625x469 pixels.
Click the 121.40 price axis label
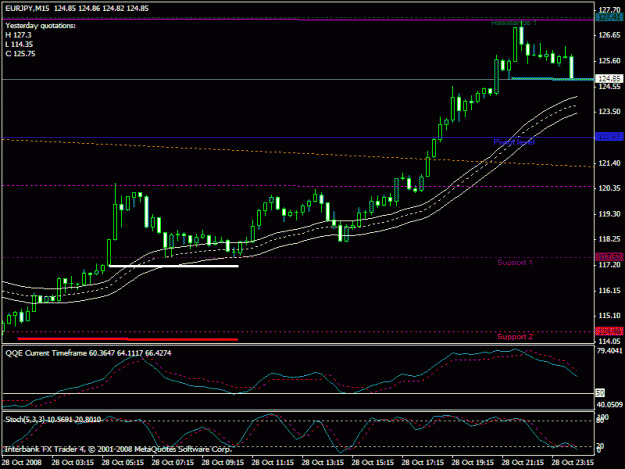(609, 163)
